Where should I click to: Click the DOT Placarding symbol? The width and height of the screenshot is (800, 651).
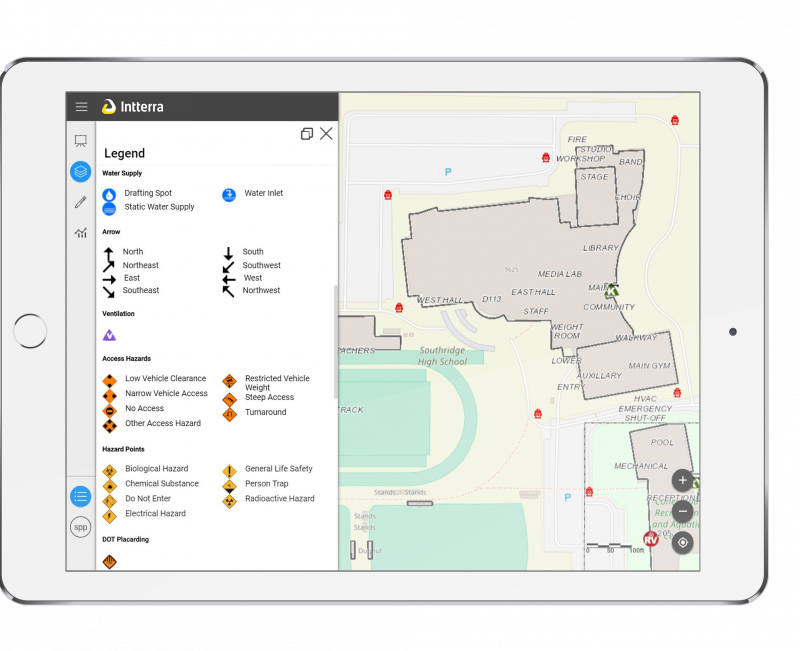click(x=109, y=561)
